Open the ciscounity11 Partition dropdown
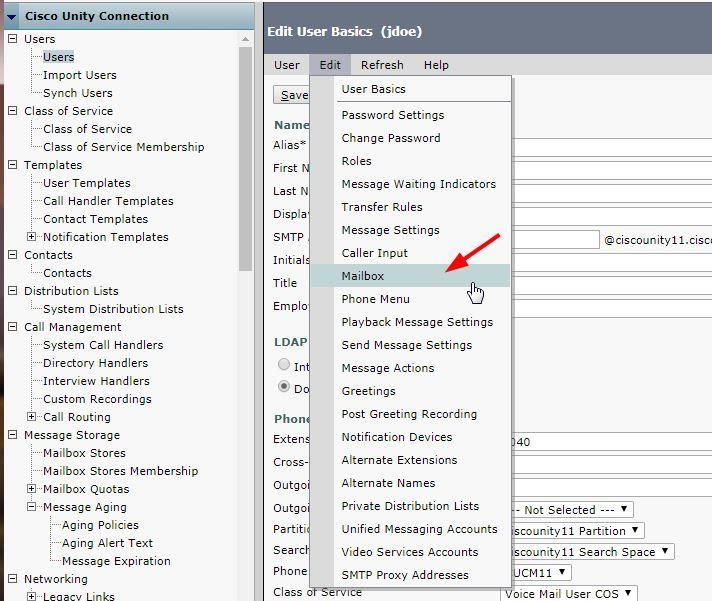The height and width of the screenshot is (601, 712). [x=577, y=530]
